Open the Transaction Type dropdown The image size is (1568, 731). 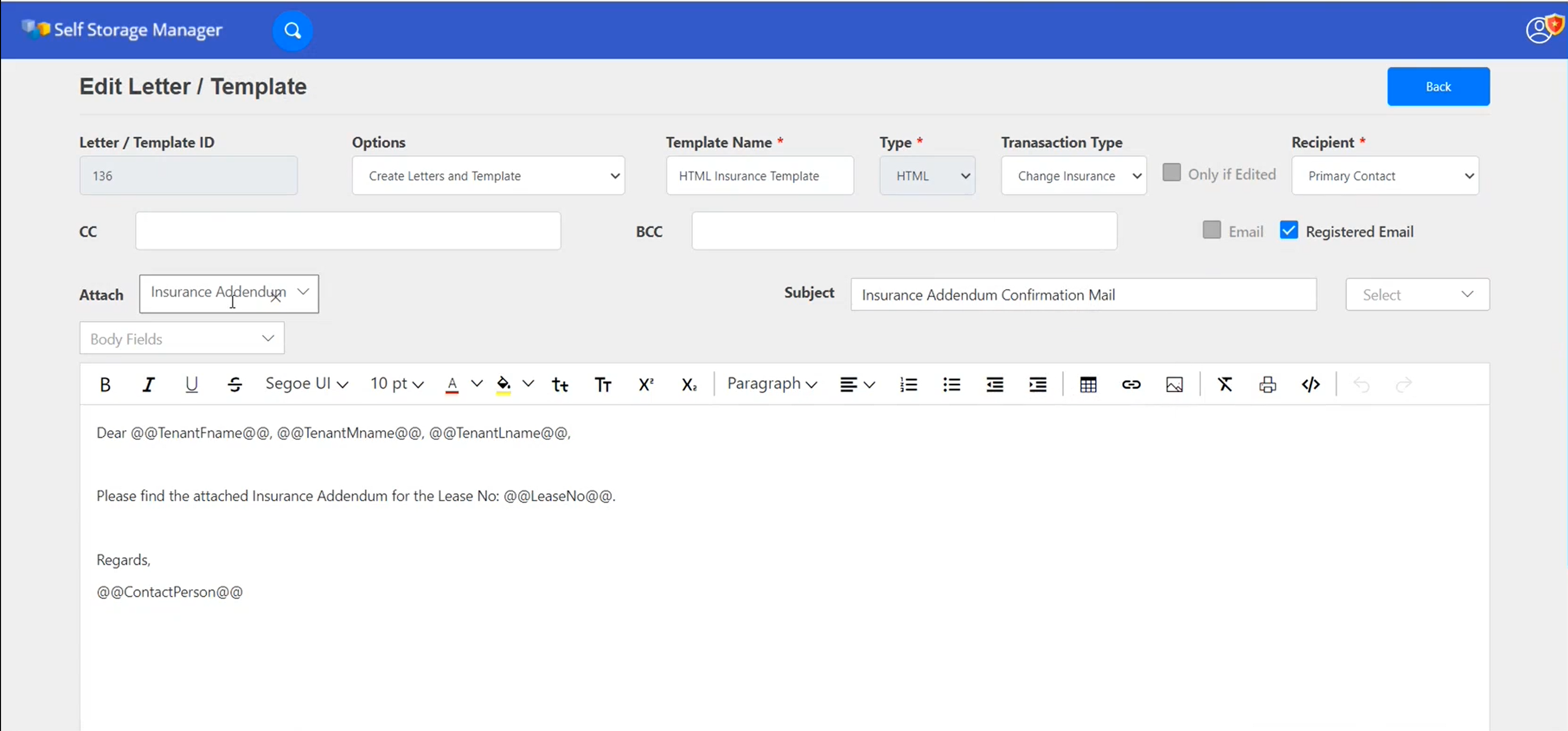coord(1073,175)
